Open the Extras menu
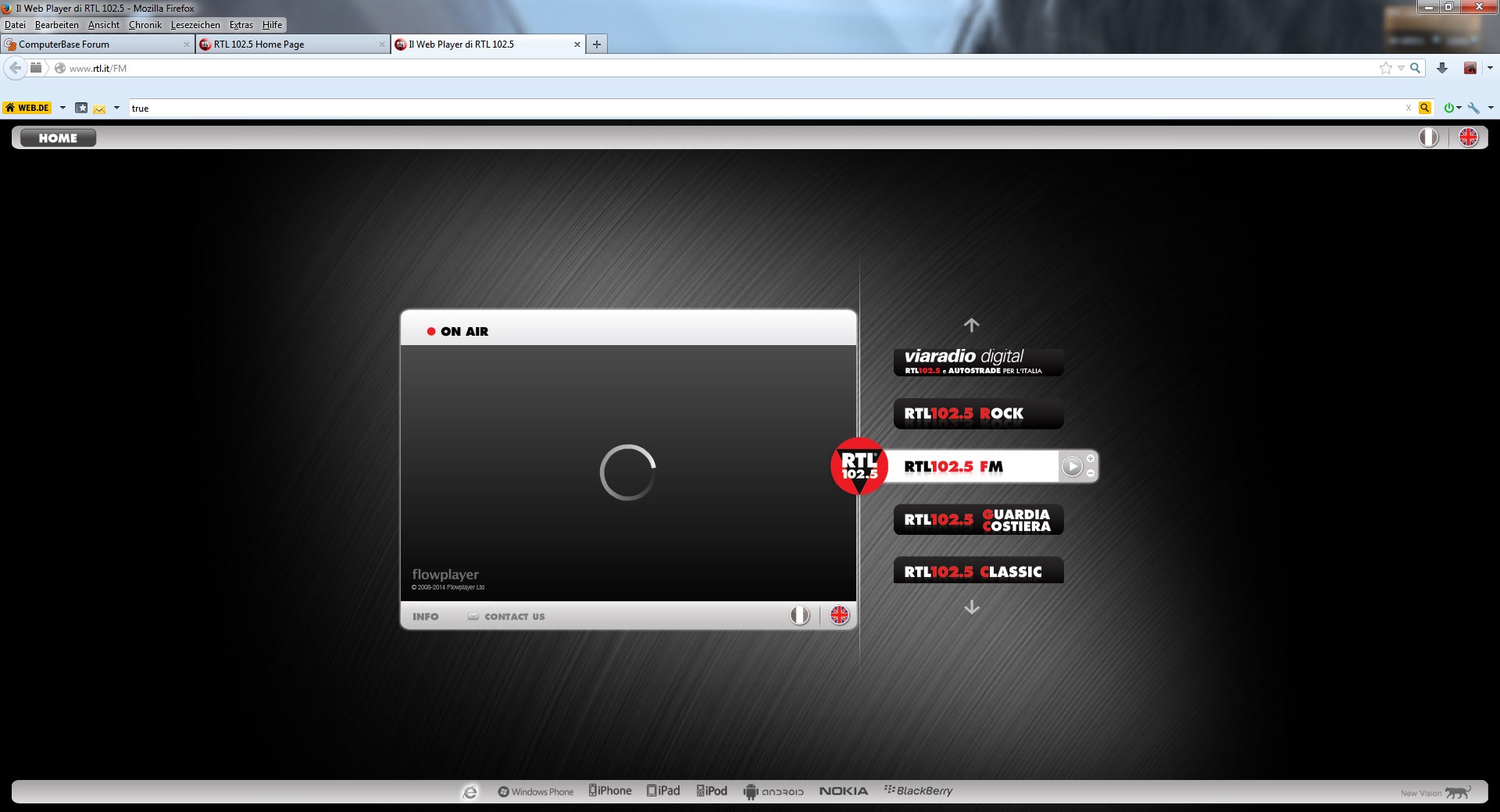The width and height of the screenshot is (1500, 812). [241, 25]
